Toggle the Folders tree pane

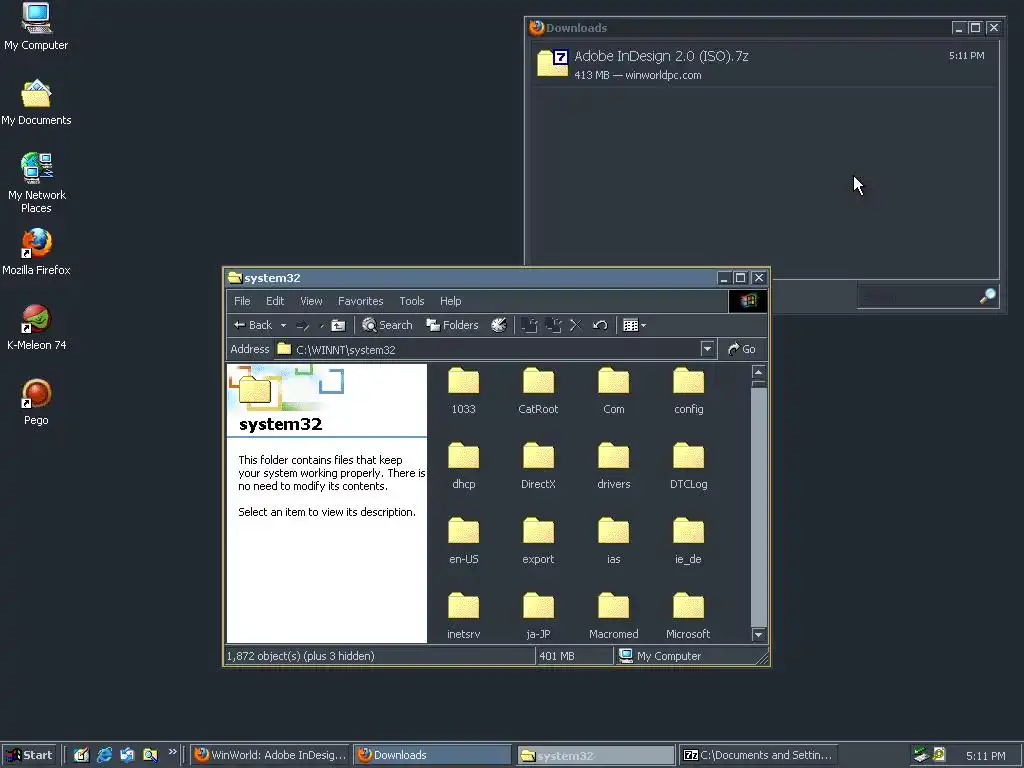click(452, 325)
